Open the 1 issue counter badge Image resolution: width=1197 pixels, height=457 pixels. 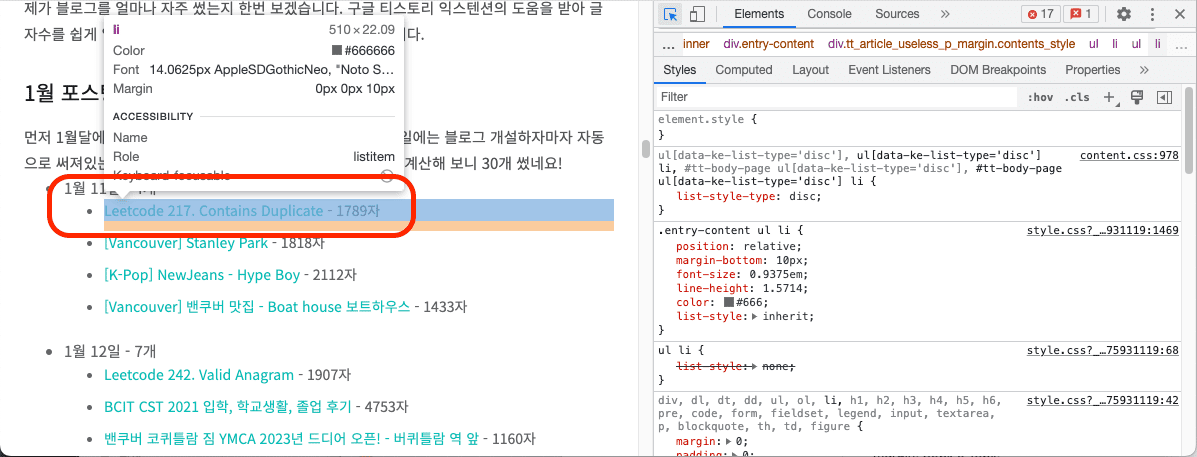click(1082, 14)
